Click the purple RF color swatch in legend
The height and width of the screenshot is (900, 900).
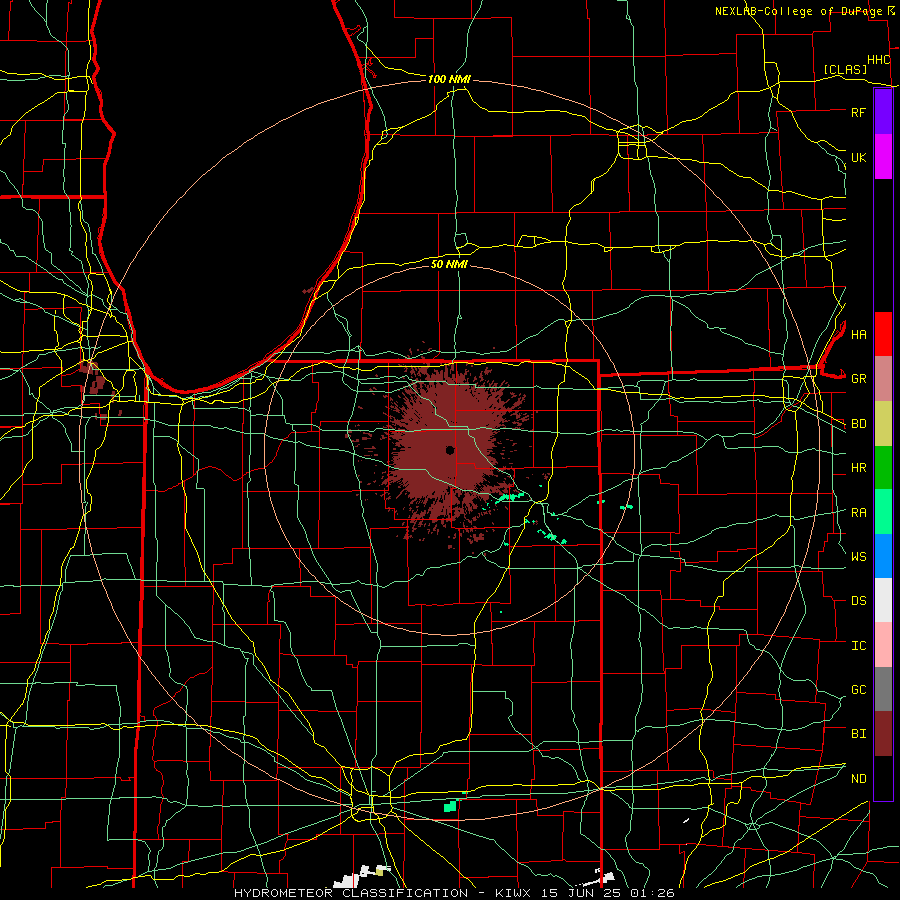click(x=883, y=112)
